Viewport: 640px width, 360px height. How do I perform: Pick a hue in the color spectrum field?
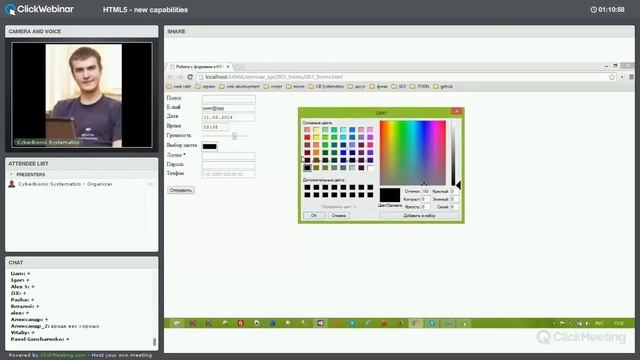tap(413, 153)
